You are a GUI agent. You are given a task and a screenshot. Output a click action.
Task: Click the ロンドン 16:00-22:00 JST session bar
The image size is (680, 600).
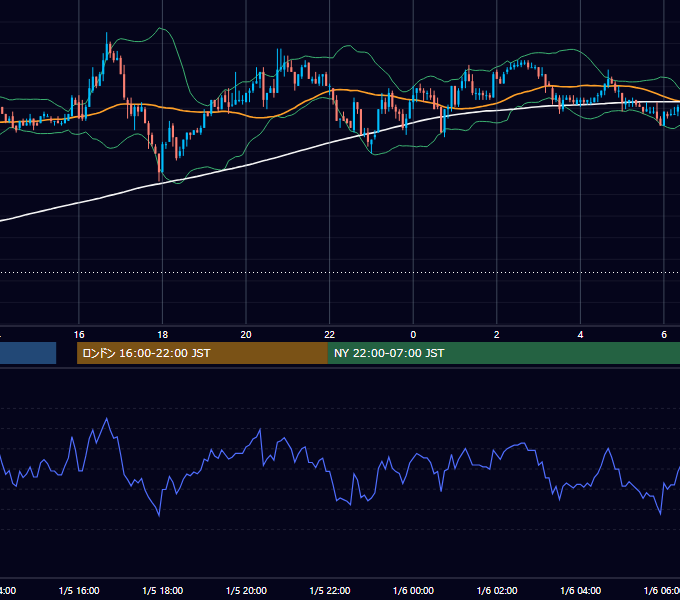[202, 353]
